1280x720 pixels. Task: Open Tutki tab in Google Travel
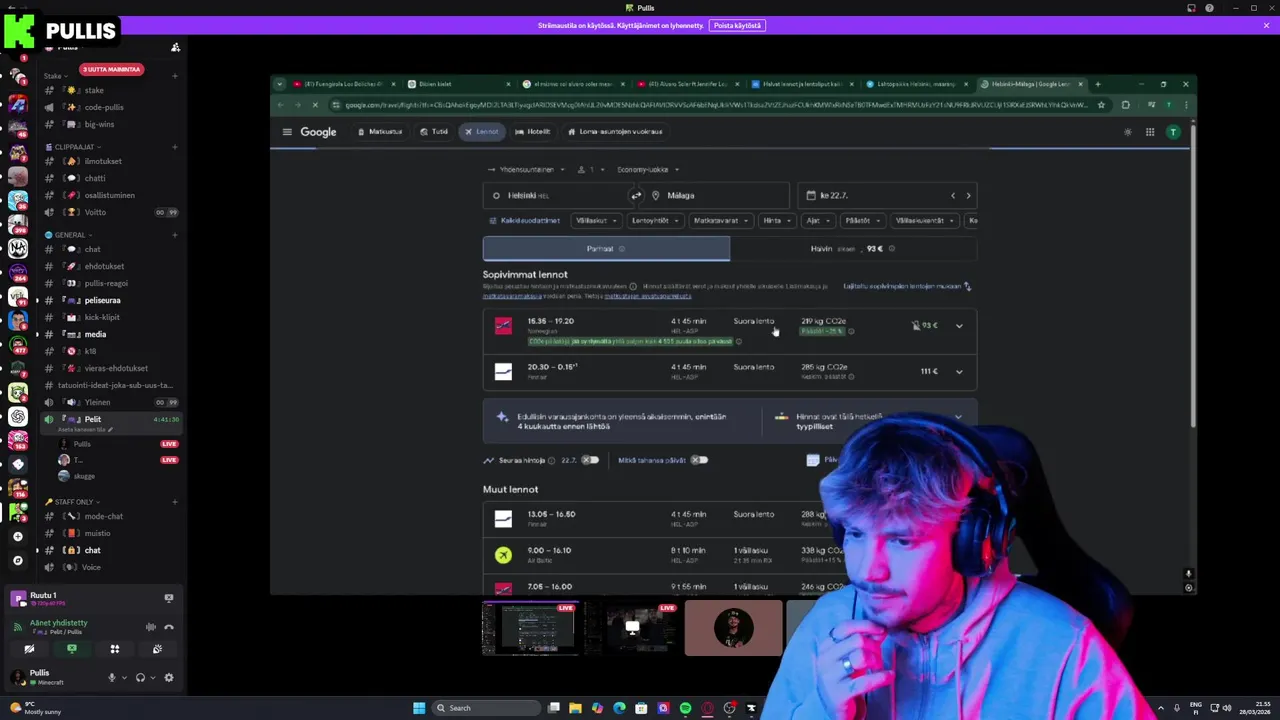[x=434, y=132]
